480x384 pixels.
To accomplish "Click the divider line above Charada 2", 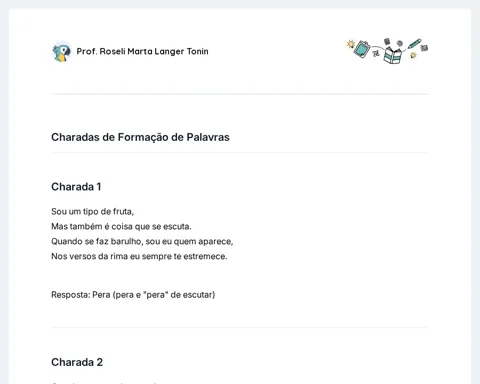I will click(240, 327).
